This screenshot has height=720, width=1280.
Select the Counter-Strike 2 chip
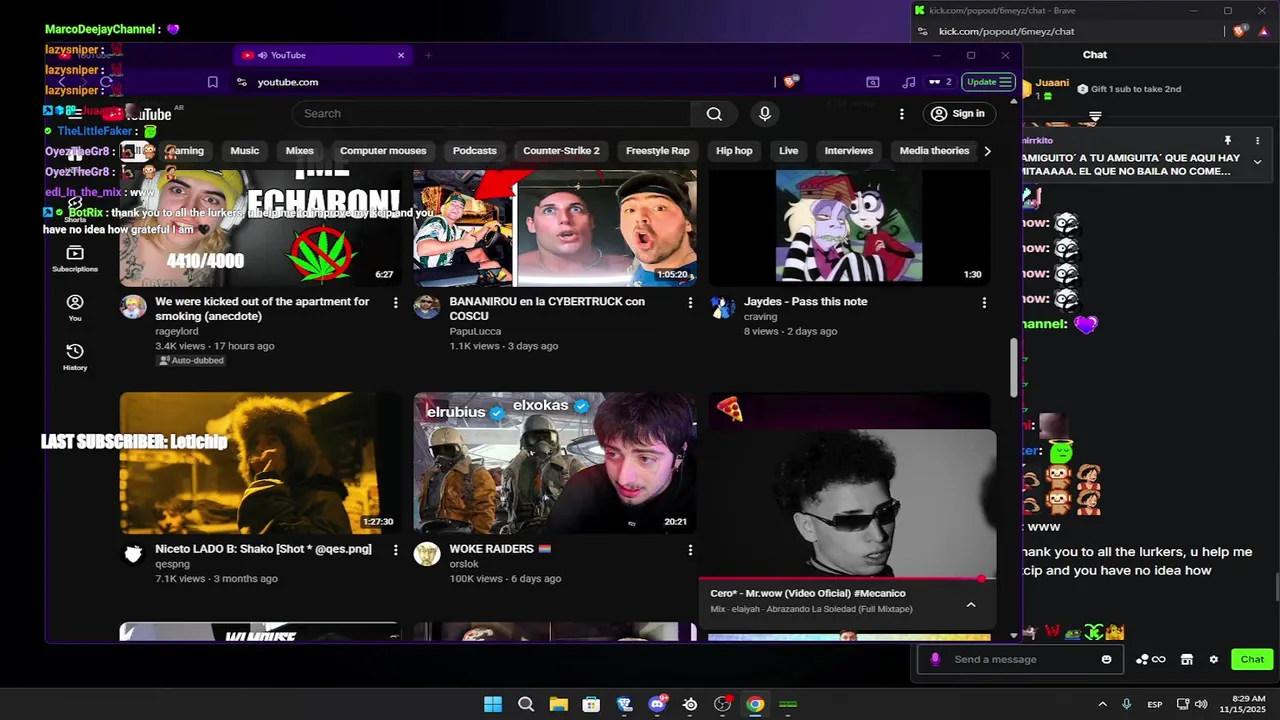[x=561, y=151]
